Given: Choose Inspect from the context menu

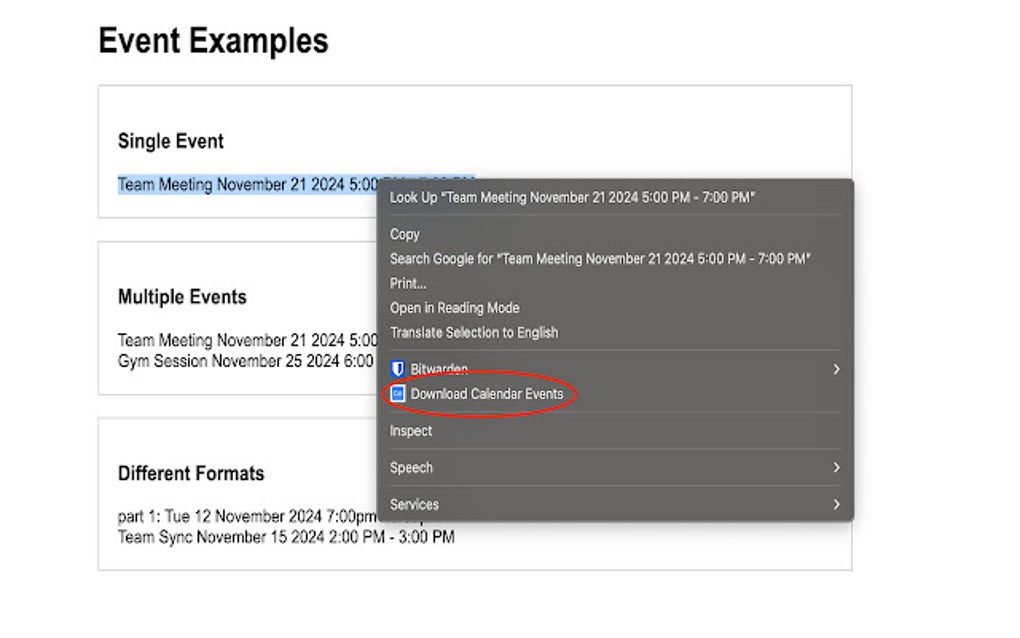Looking at the screenshot, I should point(411,431).
